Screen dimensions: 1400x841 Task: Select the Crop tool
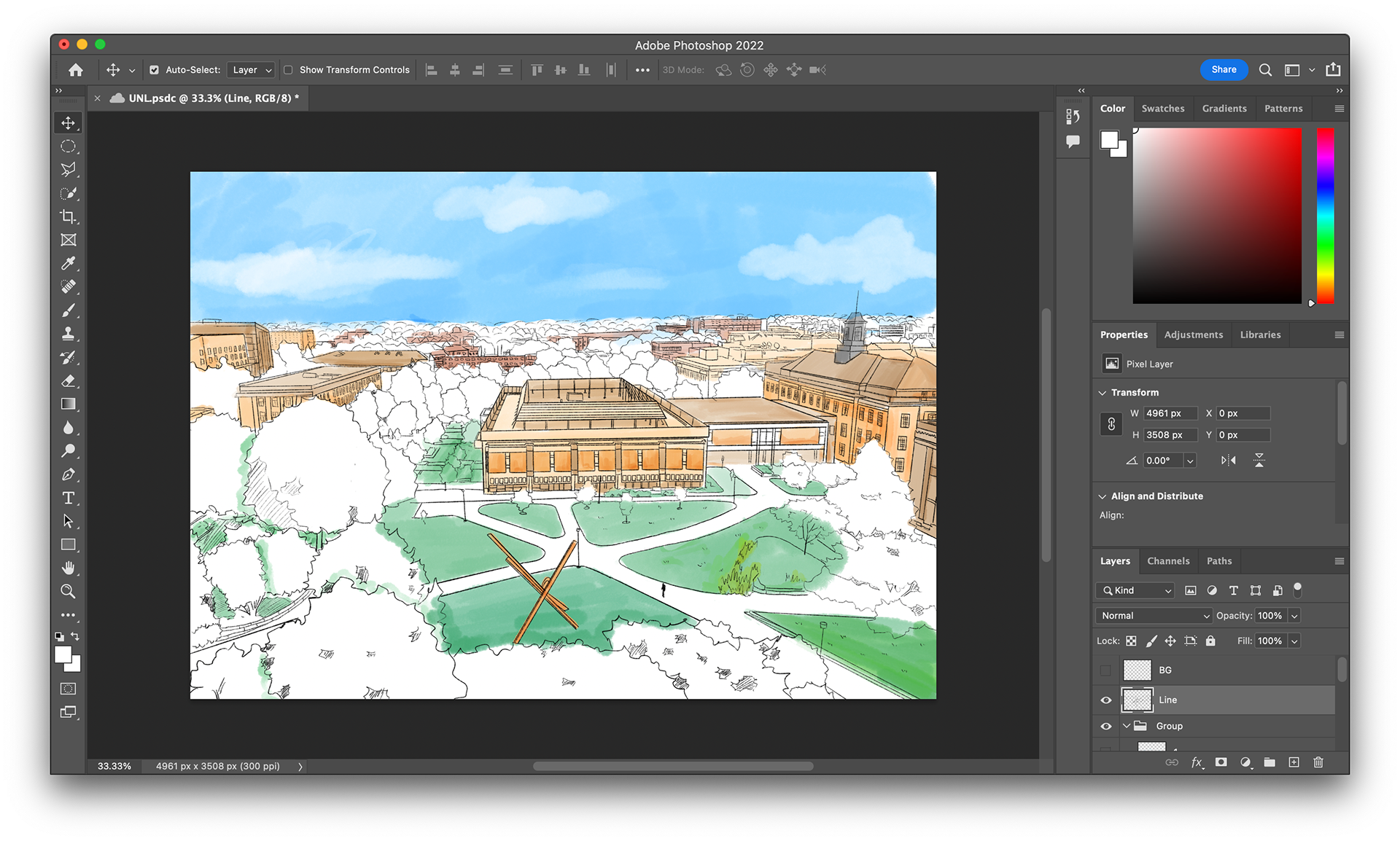69,216
